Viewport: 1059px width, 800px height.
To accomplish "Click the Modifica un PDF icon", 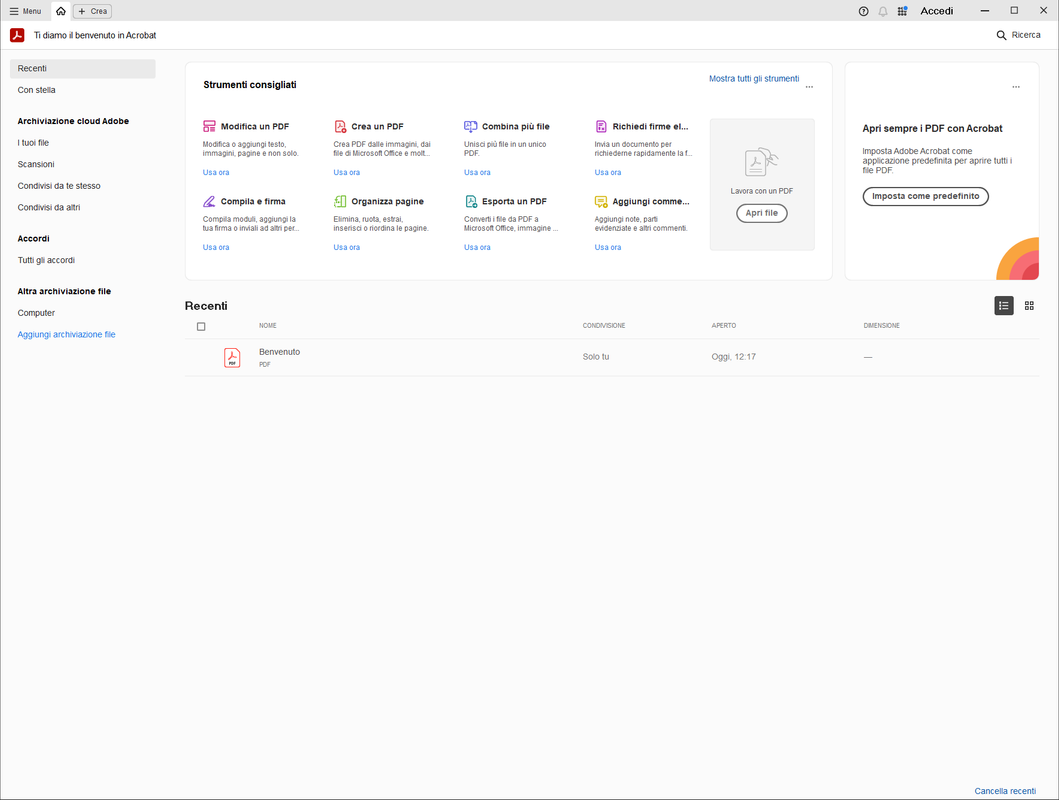I will point(209,126).
